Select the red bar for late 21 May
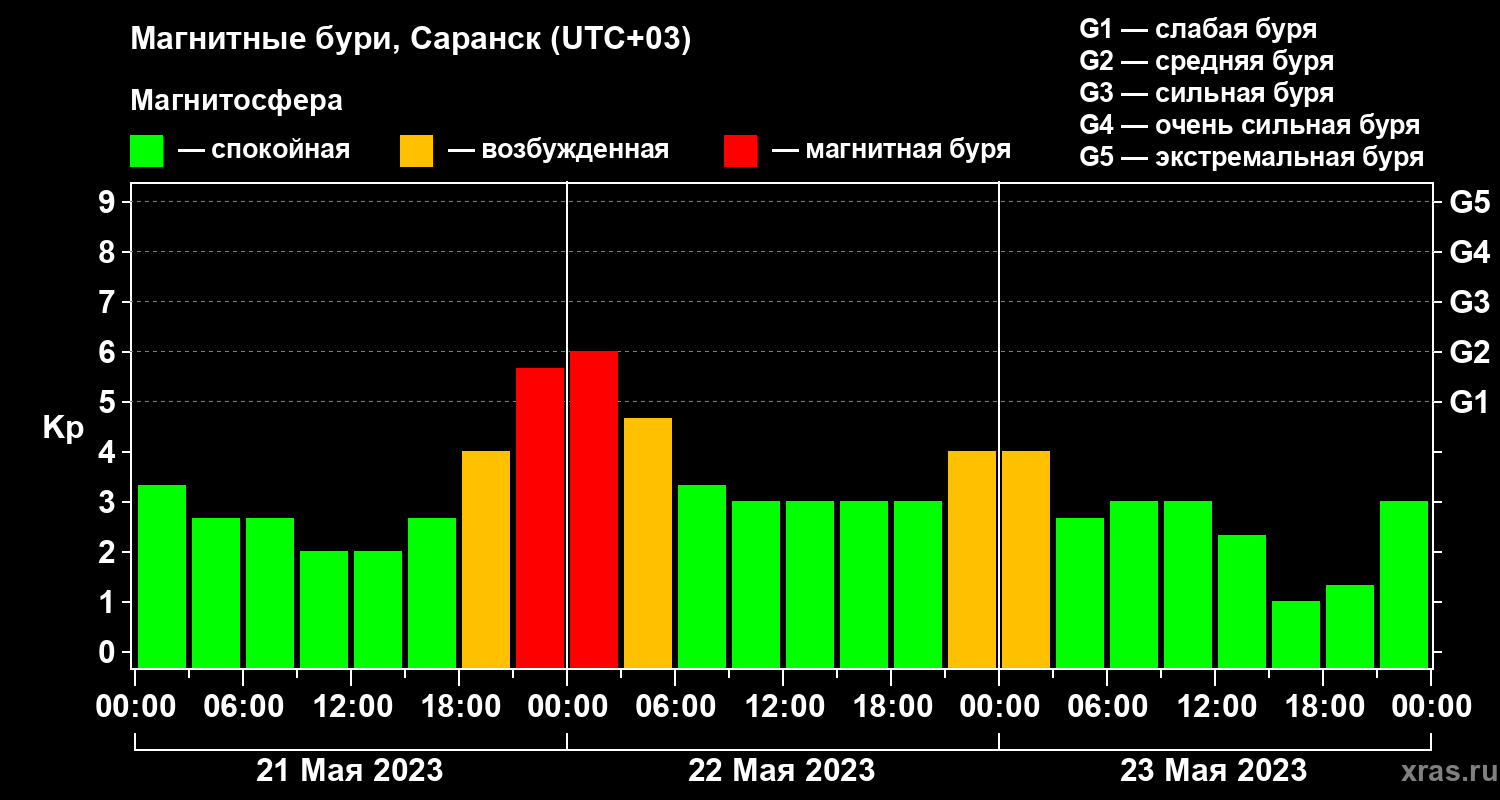The height and width of the screenshot is (800, 1500). point(540,517)
